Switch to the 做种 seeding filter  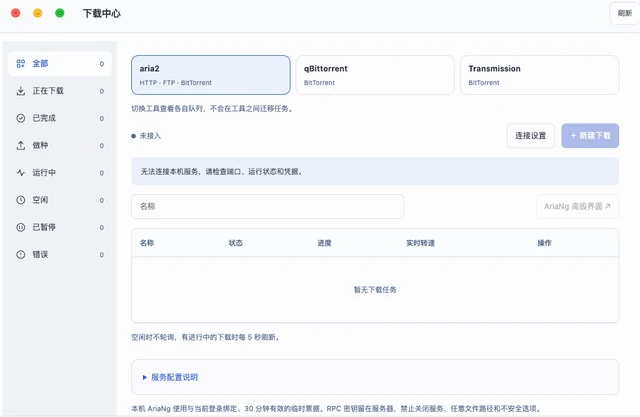pyautogui.click(x=60, y=145)
